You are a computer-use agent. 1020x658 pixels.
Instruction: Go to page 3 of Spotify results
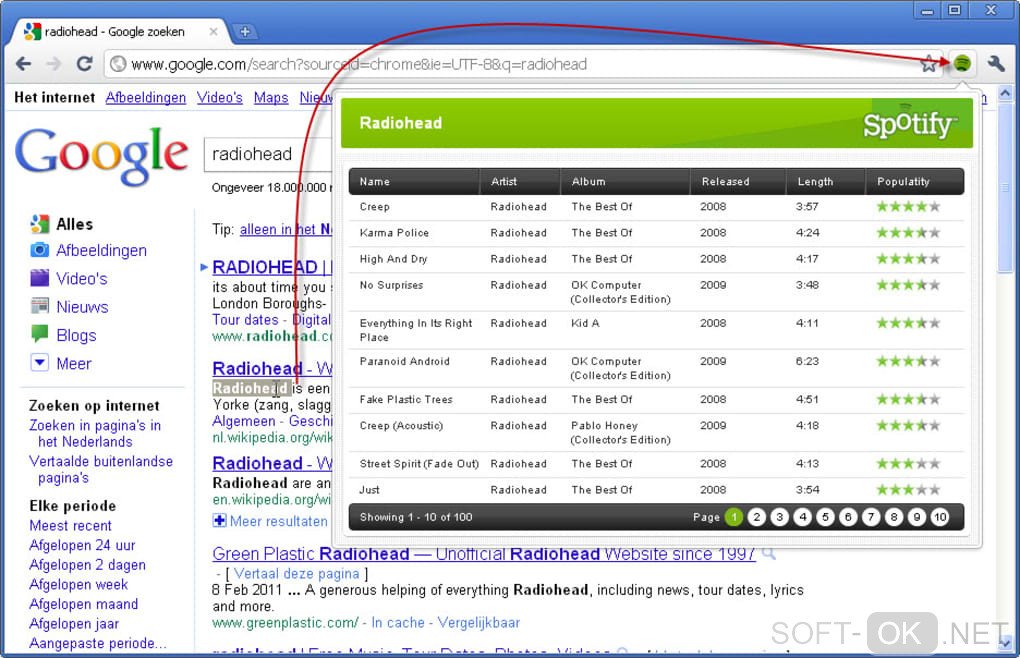click(779, 518)
